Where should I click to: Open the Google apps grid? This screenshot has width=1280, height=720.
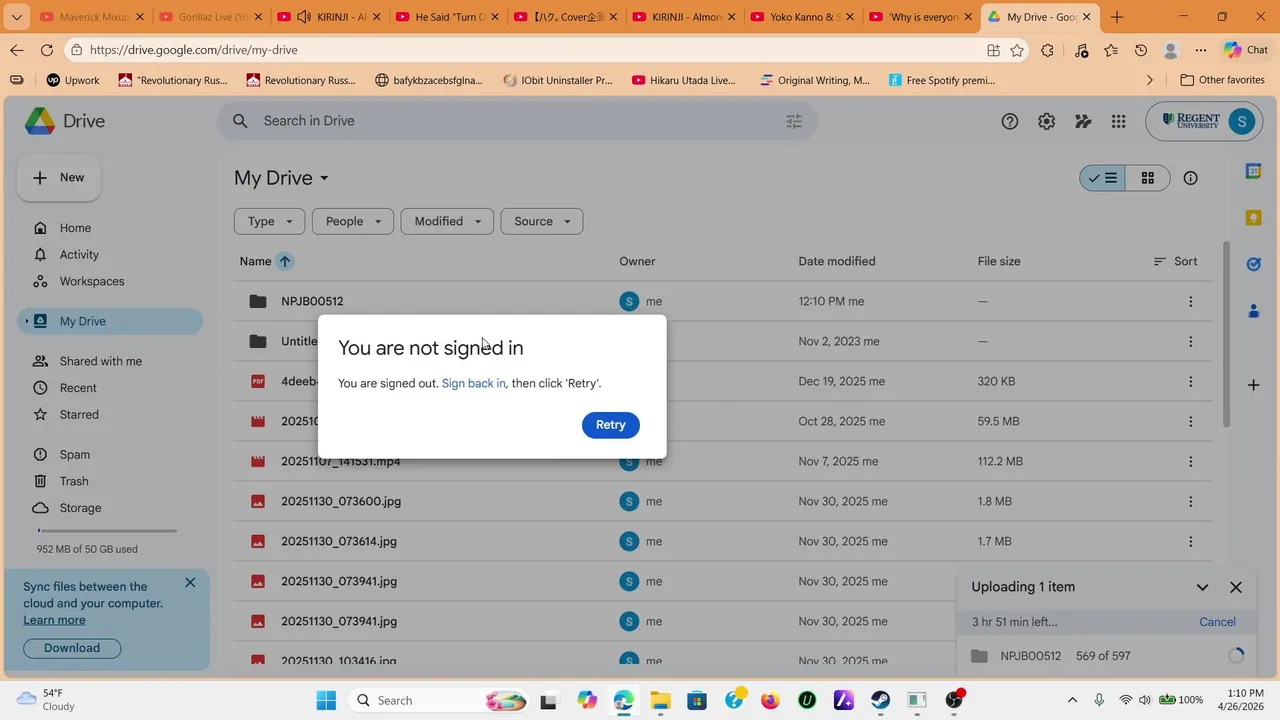(x=1118, y=121)
